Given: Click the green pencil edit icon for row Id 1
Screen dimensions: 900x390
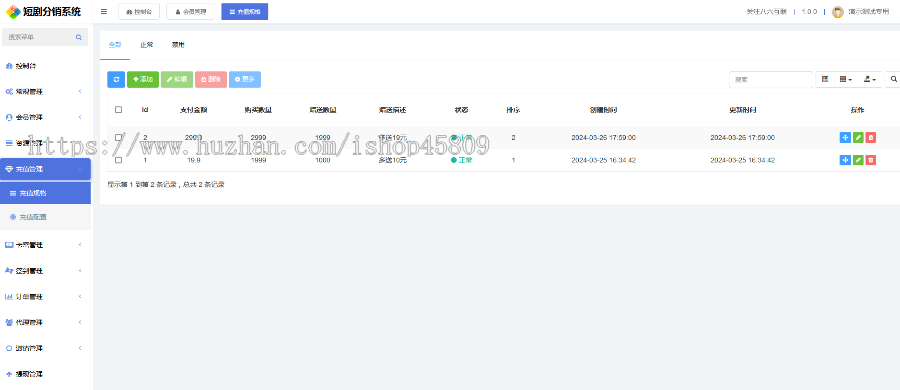Looking at the screenshot, I should click(x=858, y=160).
